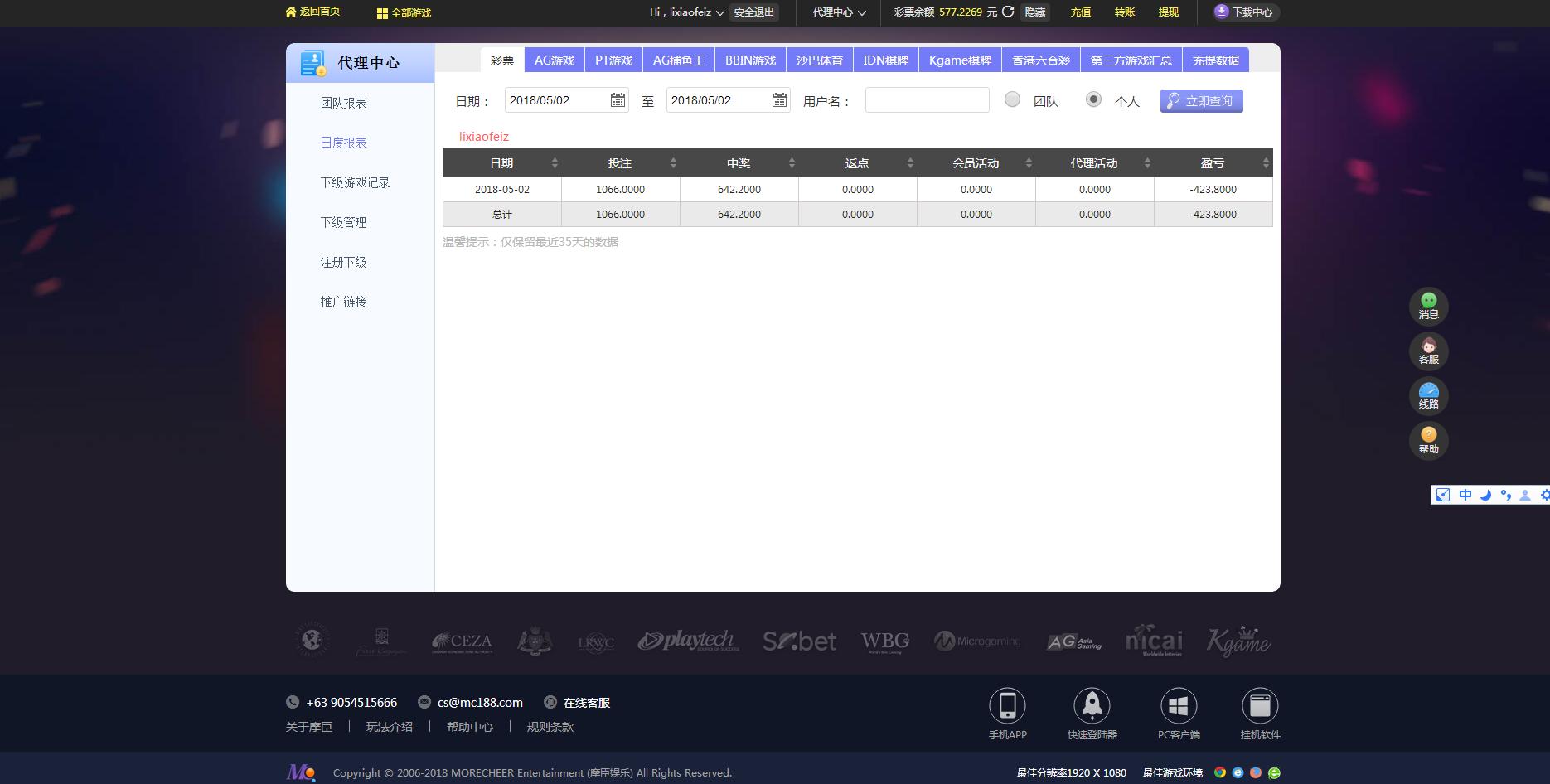Open 注册下级 in the sidebar

point(345,261)
